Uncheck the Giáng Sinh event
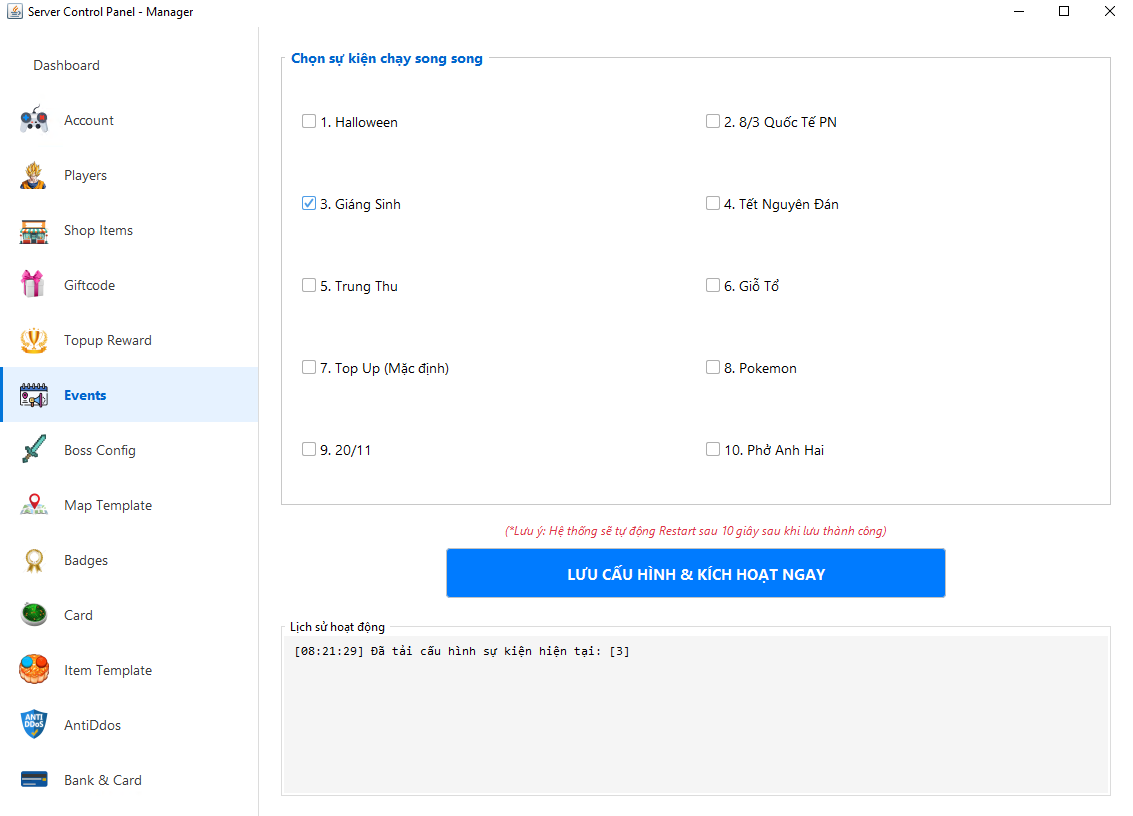 coord(309,203)
